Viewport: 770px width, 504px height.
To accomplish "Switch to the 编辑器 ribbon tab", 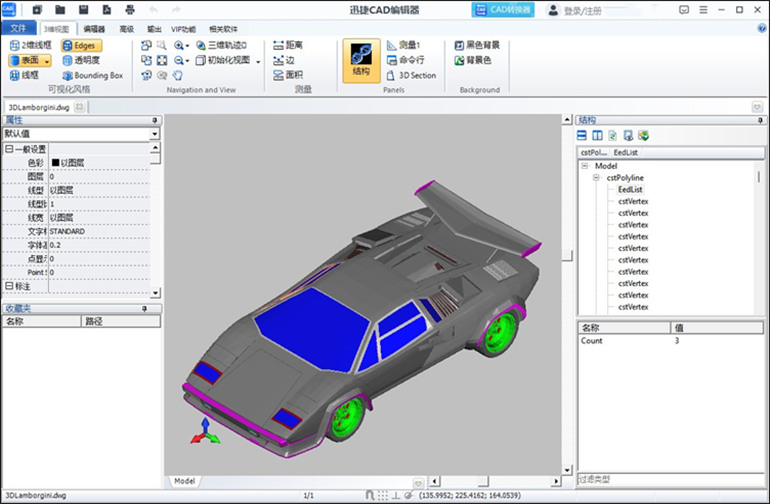I will 94,29.
